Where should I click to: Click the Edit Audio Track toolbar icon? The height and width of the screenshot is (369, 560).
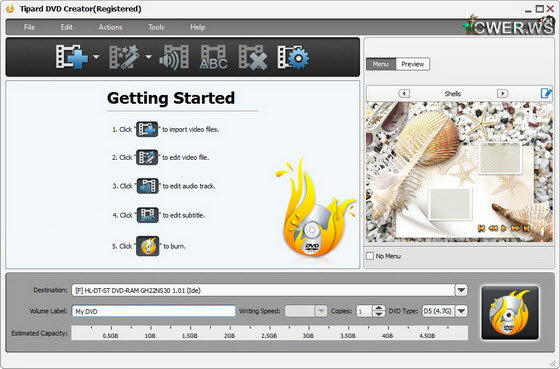[174, 56]
